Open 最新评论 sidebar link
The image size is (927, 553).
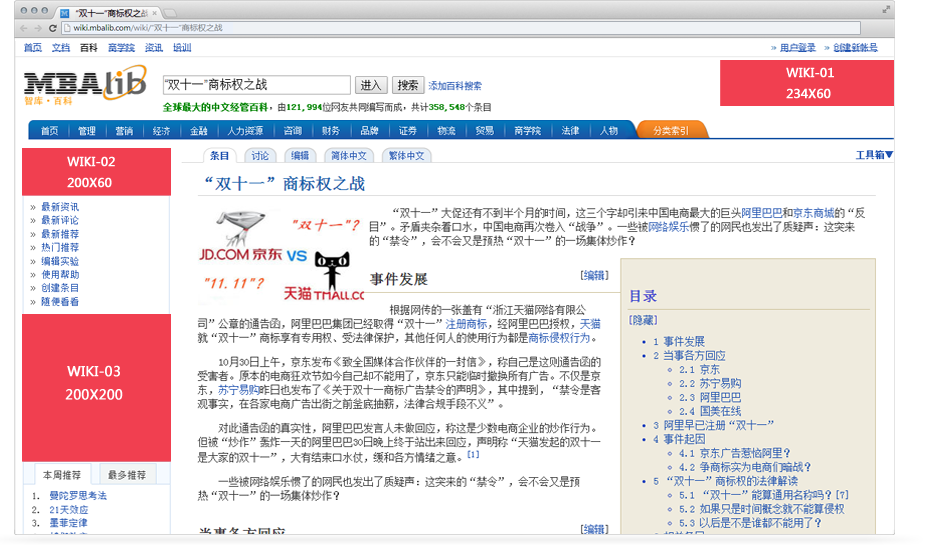(x=60, y=220)
